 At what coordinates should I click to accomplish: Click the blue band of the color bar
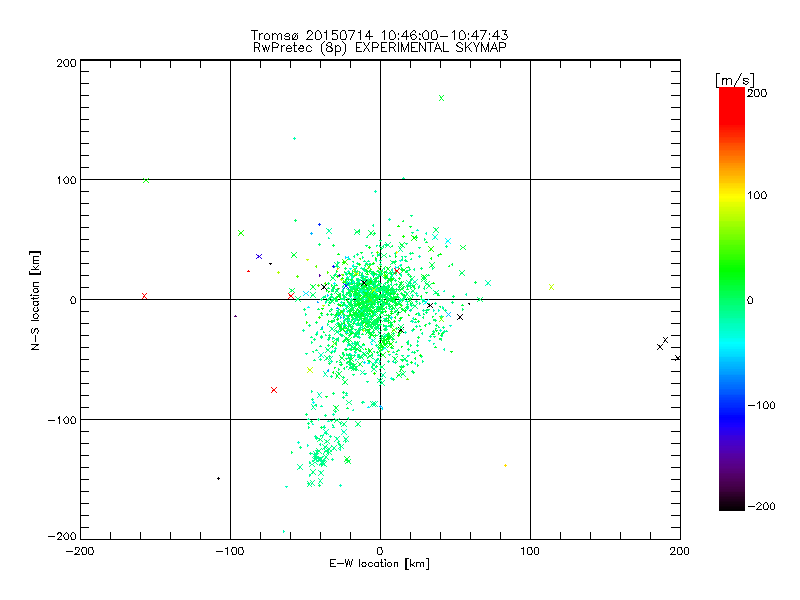pyautogui.click(x=732, y=416)
